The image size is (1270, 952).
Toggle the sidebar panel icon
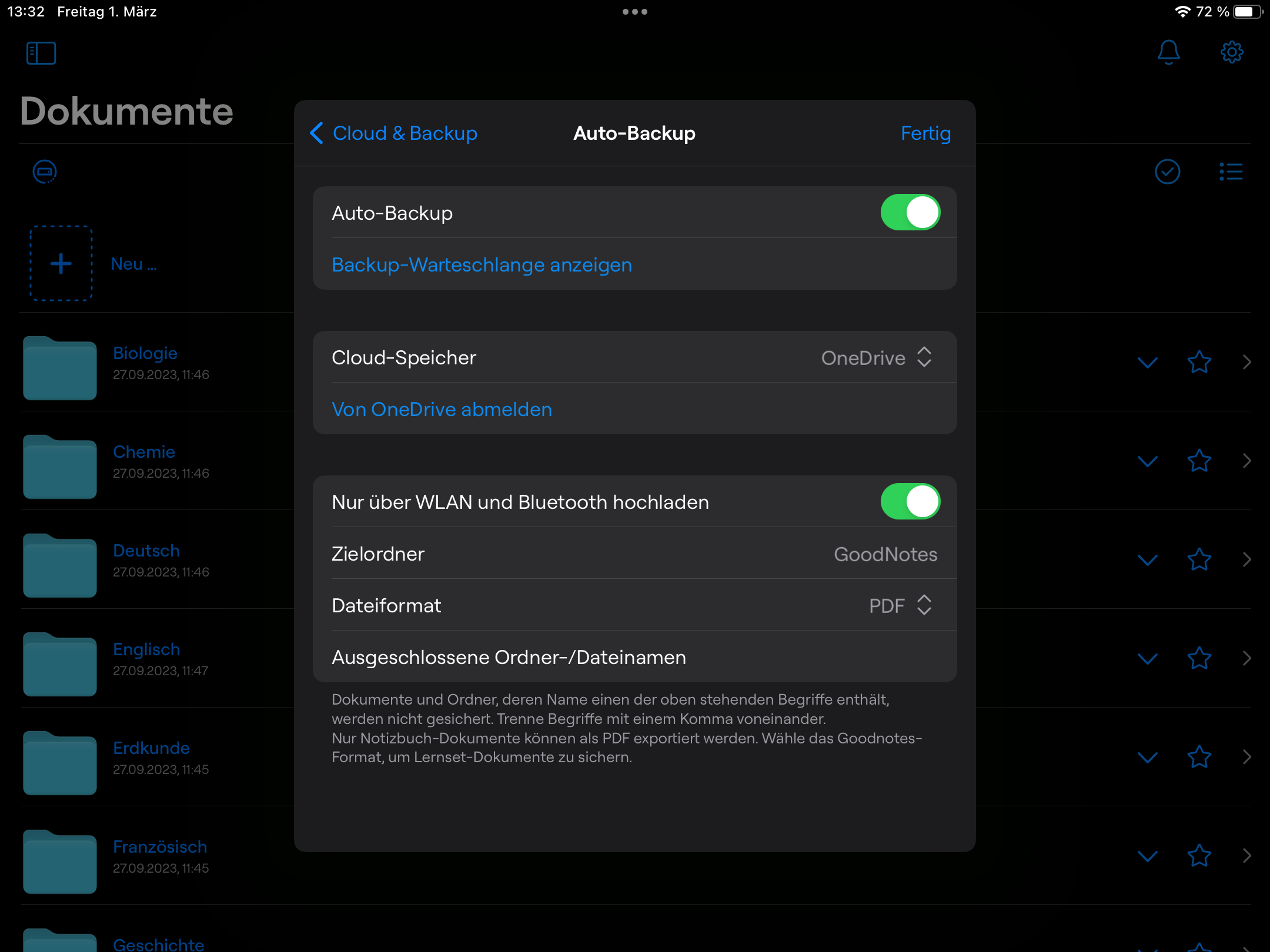tap(41, 53)
